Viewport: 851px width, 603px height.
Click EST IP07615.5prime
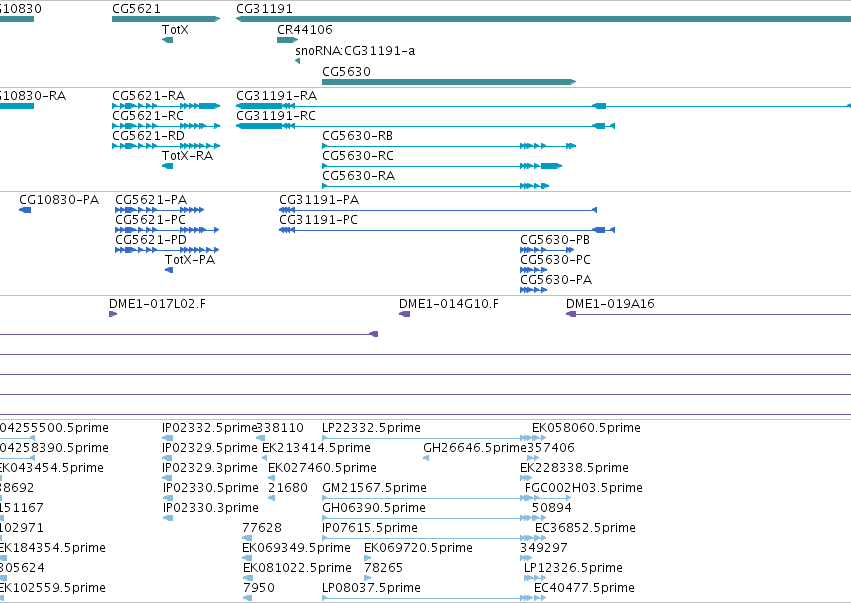coord(370,528)
